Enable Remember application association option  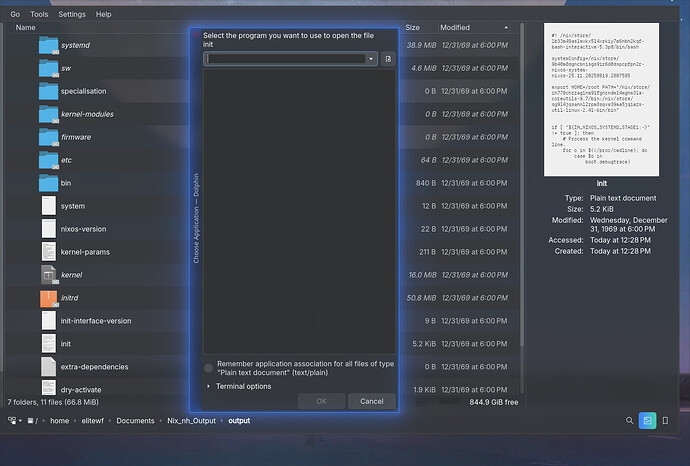pyautogui.click(x=209, y=368)
